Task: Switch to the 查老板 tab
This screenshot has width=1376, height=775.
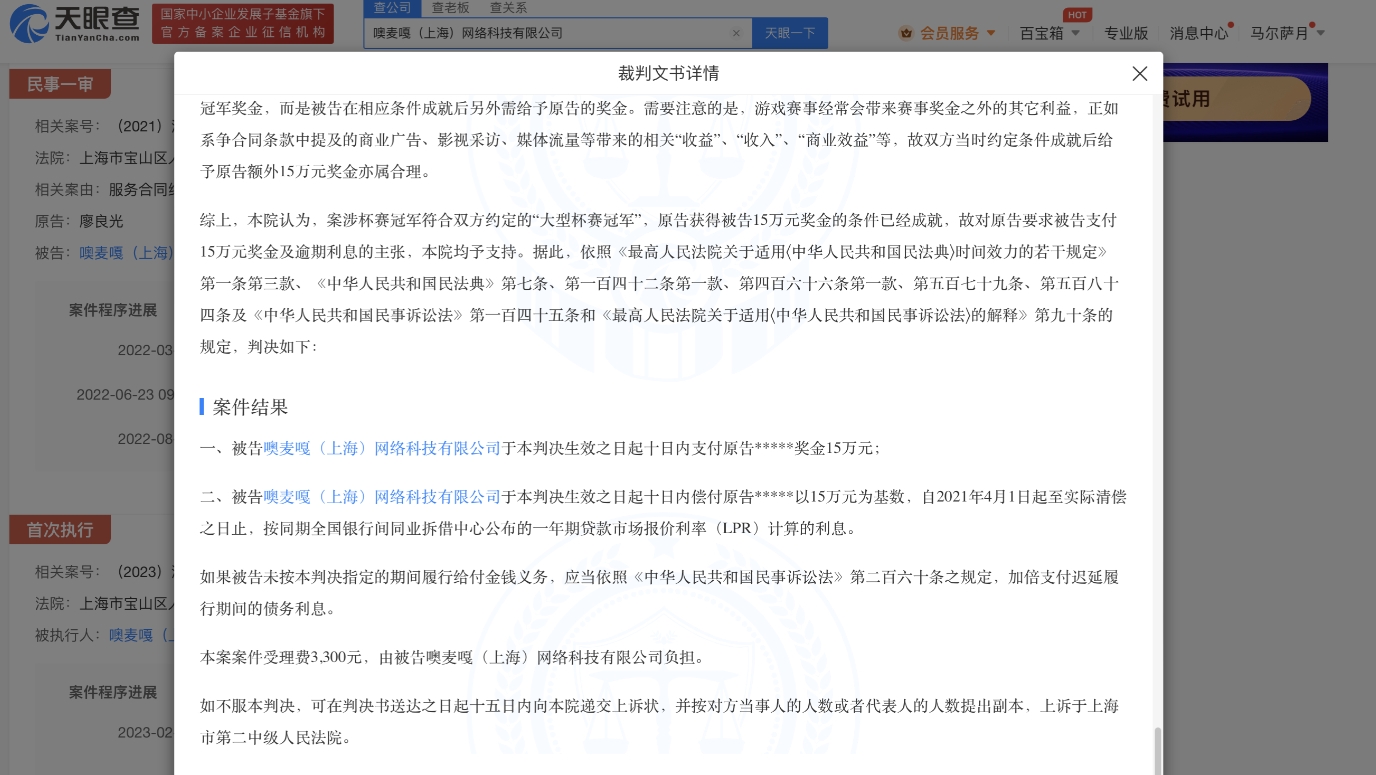Action: pyautogui.click(x=451, y=7)
